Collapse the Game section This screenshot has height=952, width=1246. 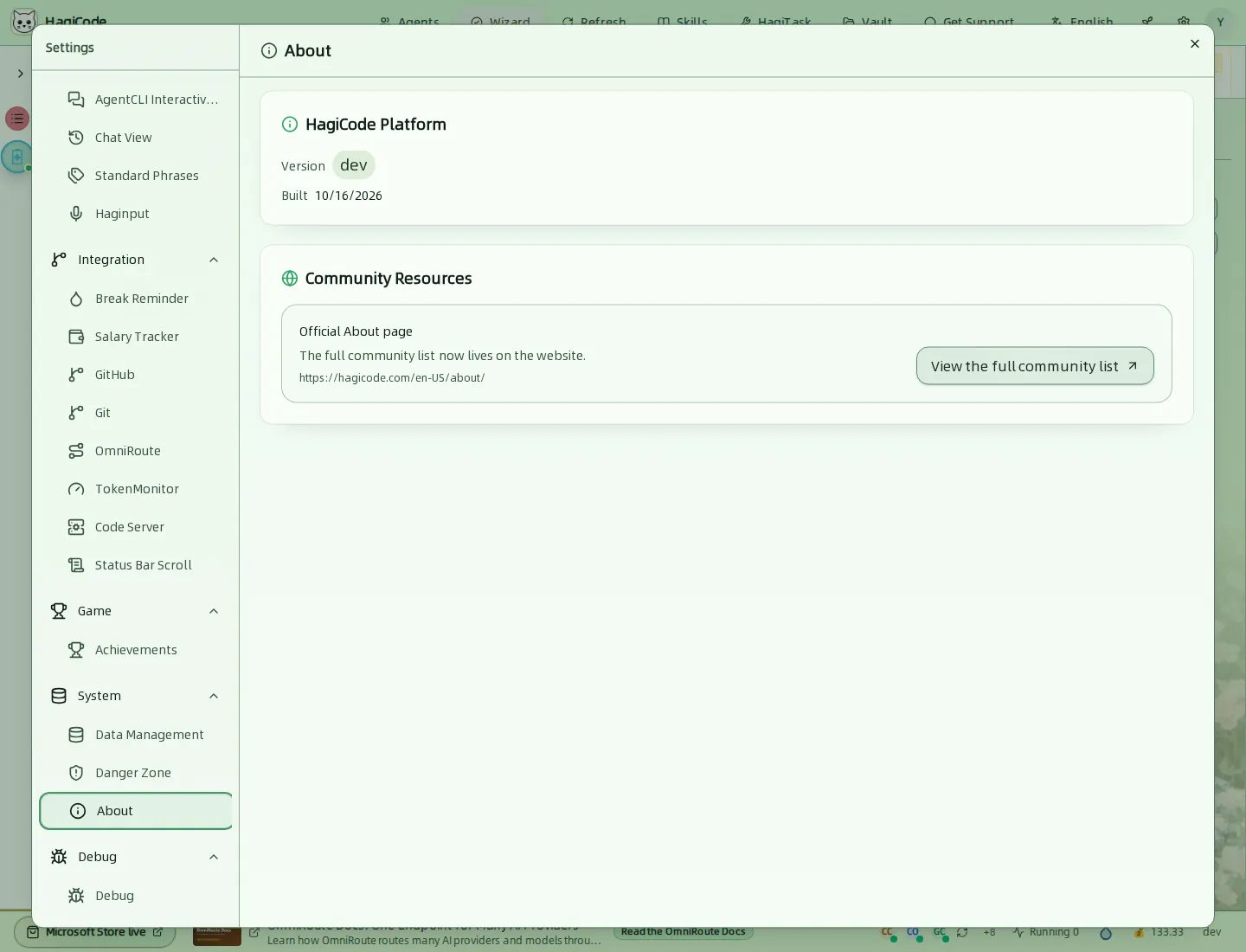coord(214,611)
